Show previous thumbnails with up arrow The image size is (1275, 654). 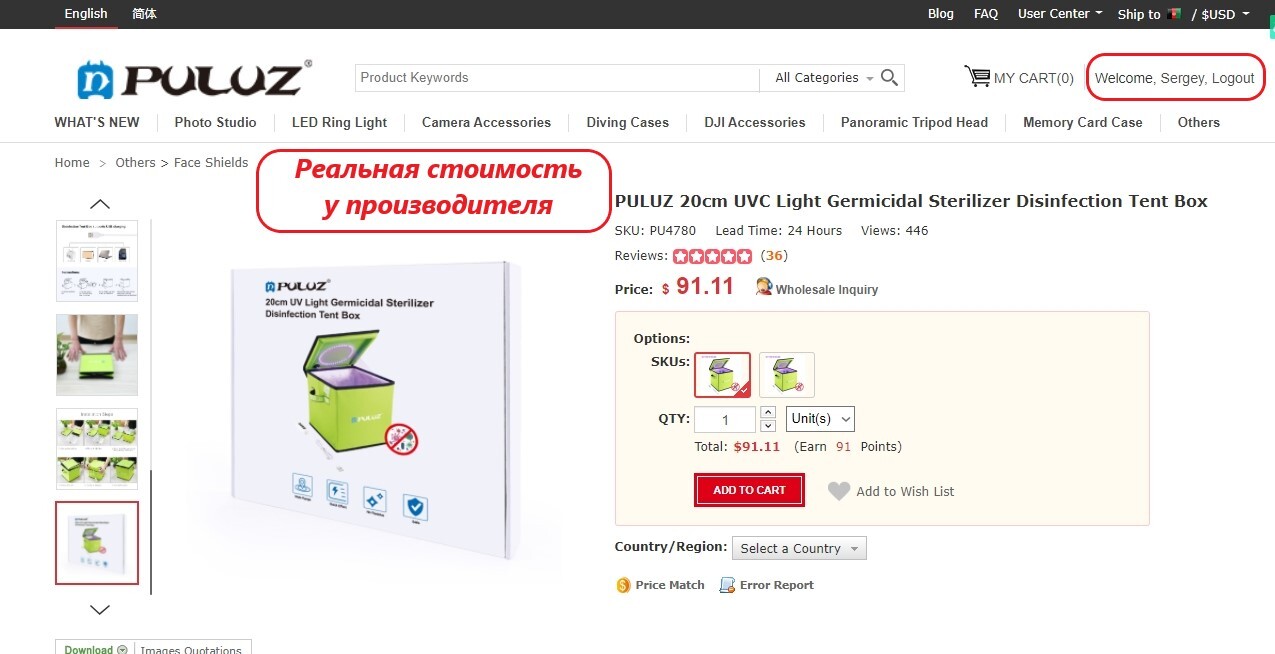(x=100, y=204)
